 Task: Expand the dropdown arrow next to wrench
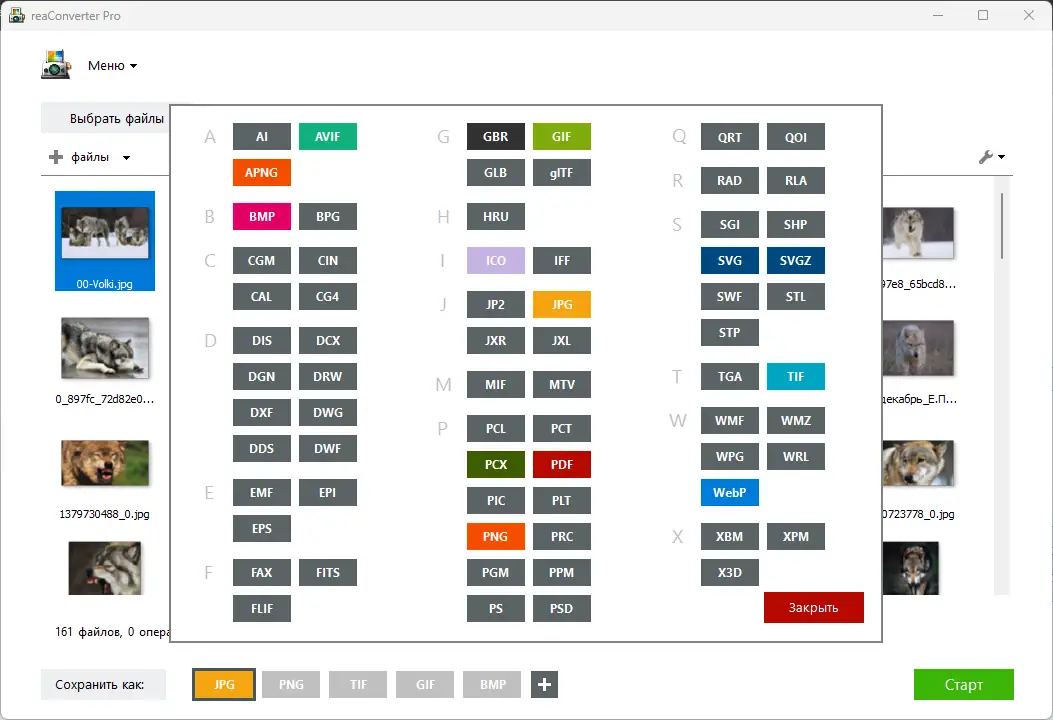point(1001,157)
